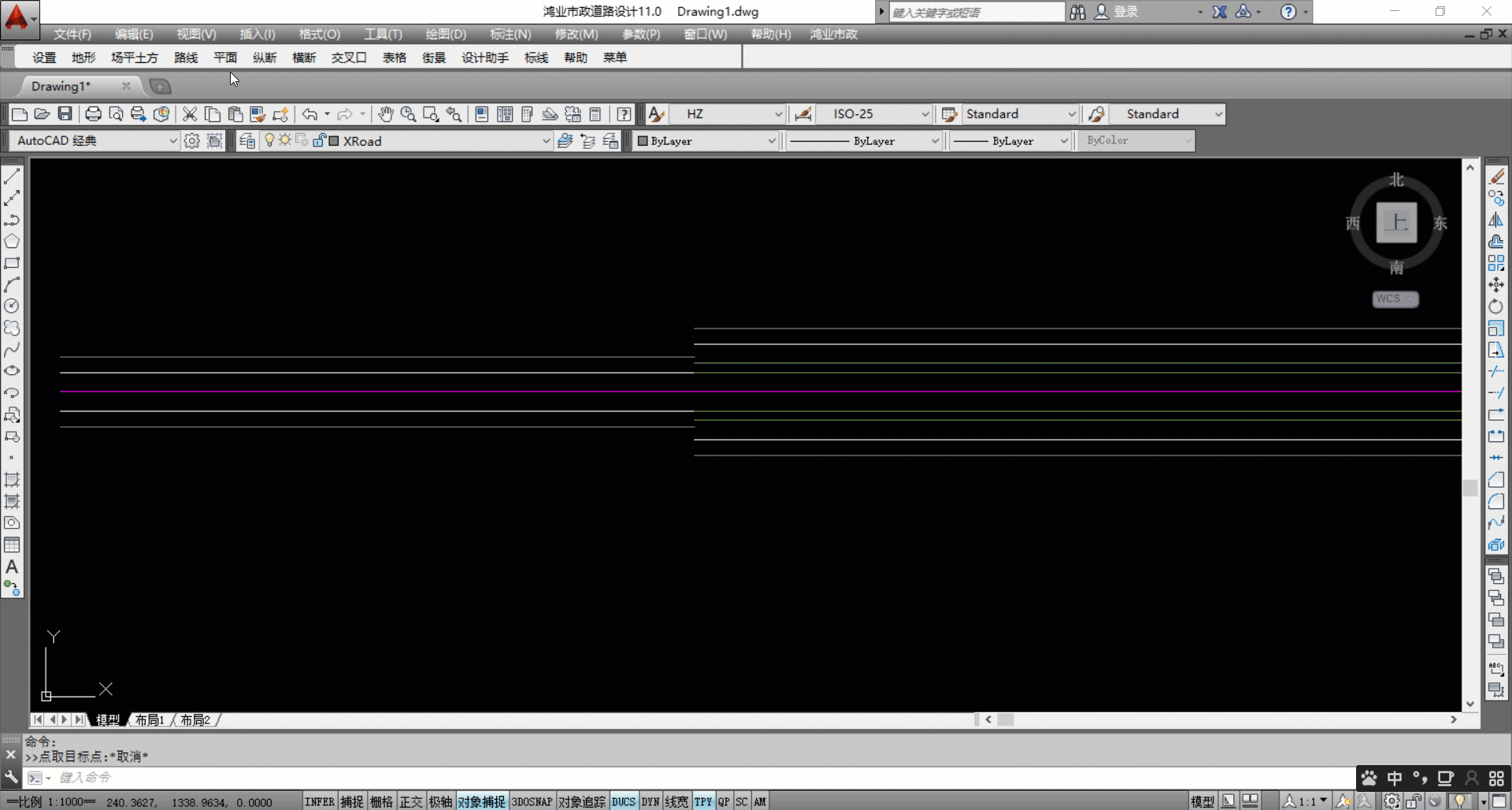Toggle the 正交 ortho mode
The image size is (1512, 810).
click(x=410, y=801)
